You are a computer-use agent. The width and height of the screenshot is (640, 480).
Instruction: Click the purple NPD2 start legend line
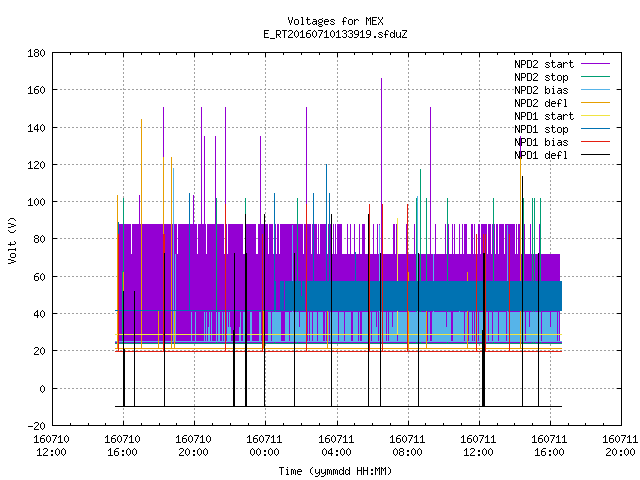[596, 64]
